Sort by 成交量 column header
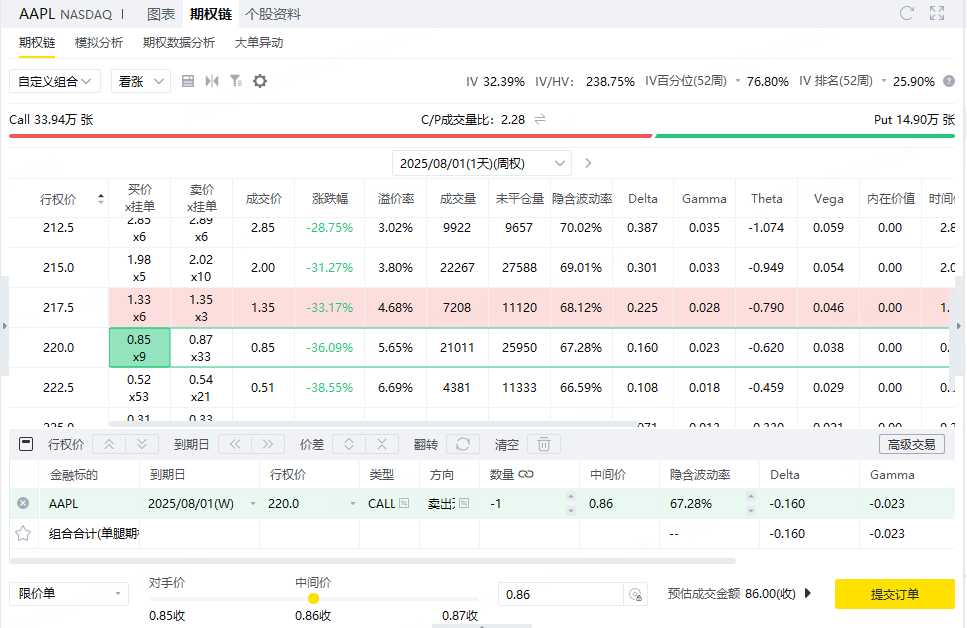This screenshot has width=967, height=628. [458, 199]
